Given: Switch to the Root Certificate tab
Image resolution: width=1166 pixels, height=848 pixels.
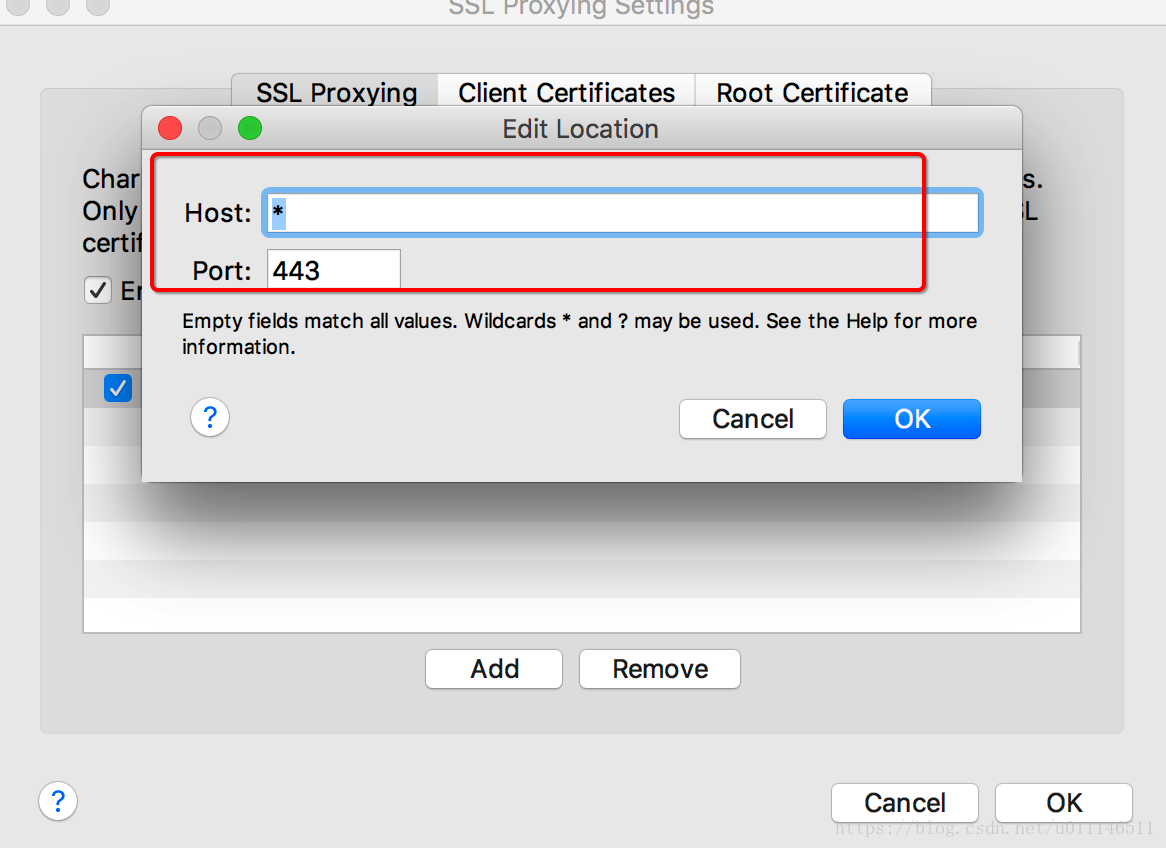Looking at the screenshot, I should pyautogui.click(x=812, y=92).
